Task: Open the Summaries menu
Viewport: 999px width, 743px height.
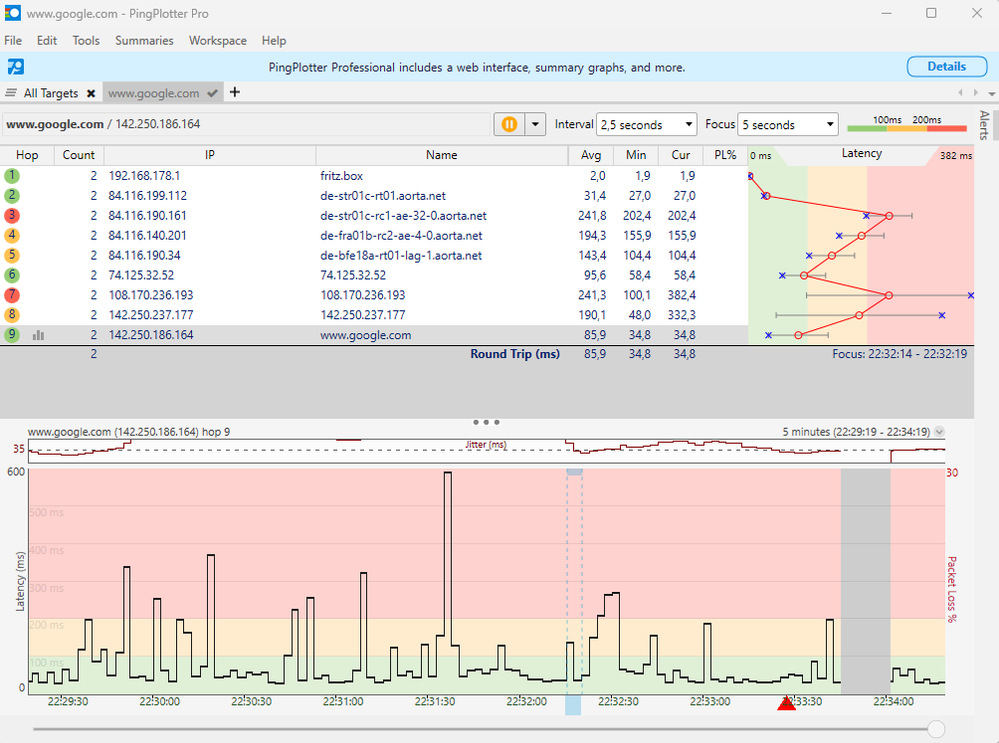Action: click(x=144, y=41)
